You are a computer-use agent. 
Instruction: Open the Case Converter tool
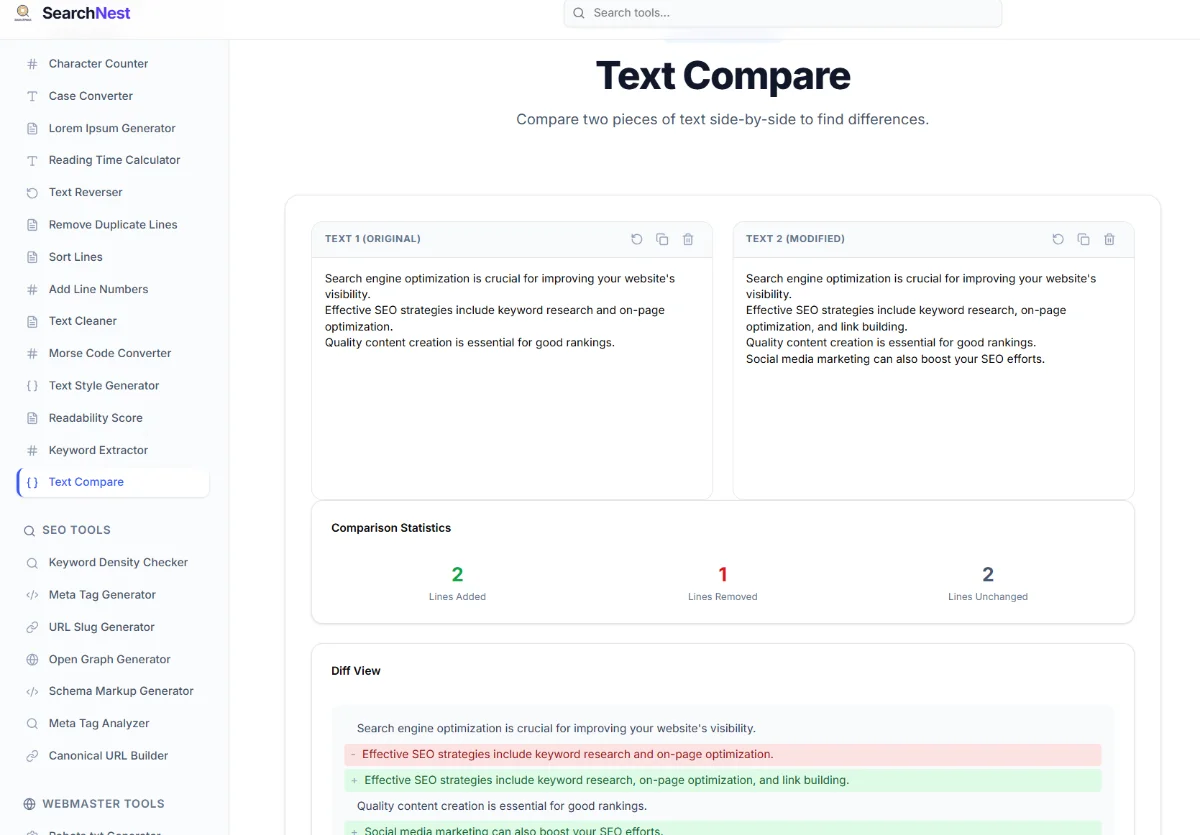tap(91, 96)
